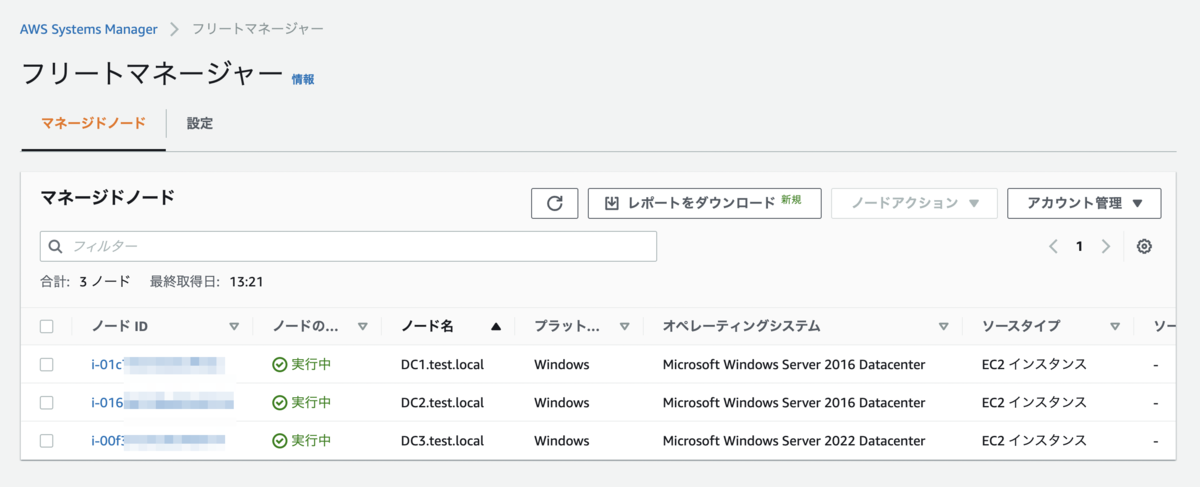Open the アカウント管理 dropdown
This screenshot has height=487, width=1200.
coord(1084,203)
